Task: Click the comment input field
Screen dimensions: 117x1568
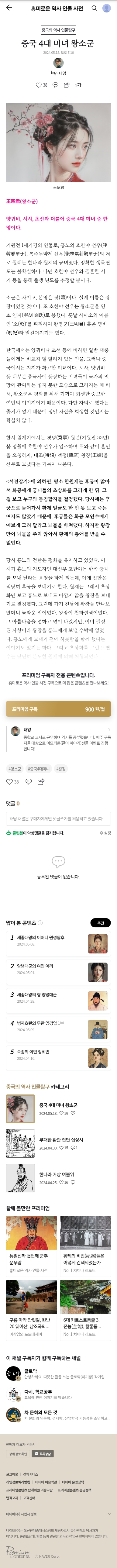Action: click(x=58, y=819)
